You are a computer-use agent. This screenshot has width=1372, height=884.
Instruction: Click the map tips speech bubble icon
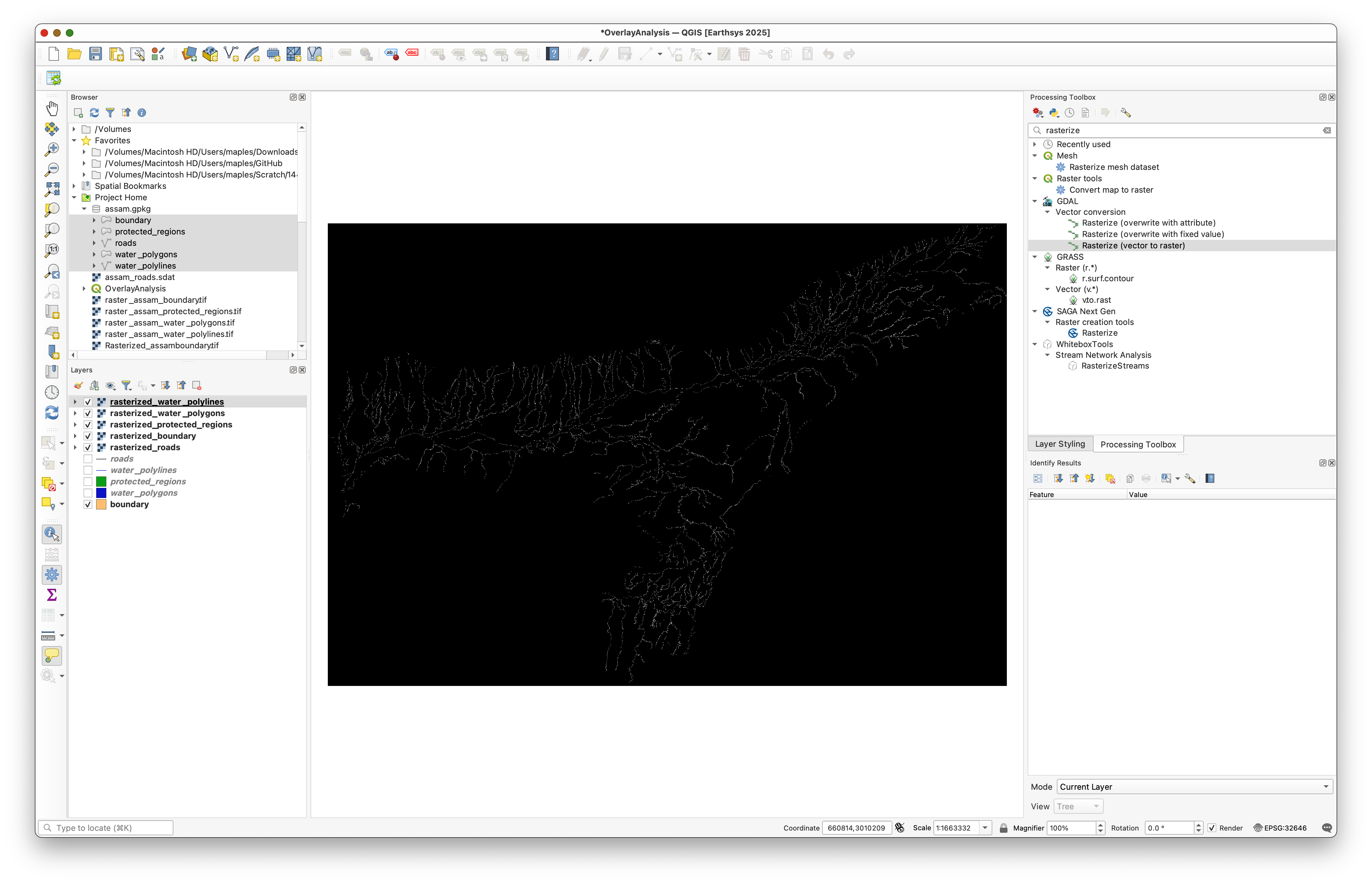(x=52, y=655)
